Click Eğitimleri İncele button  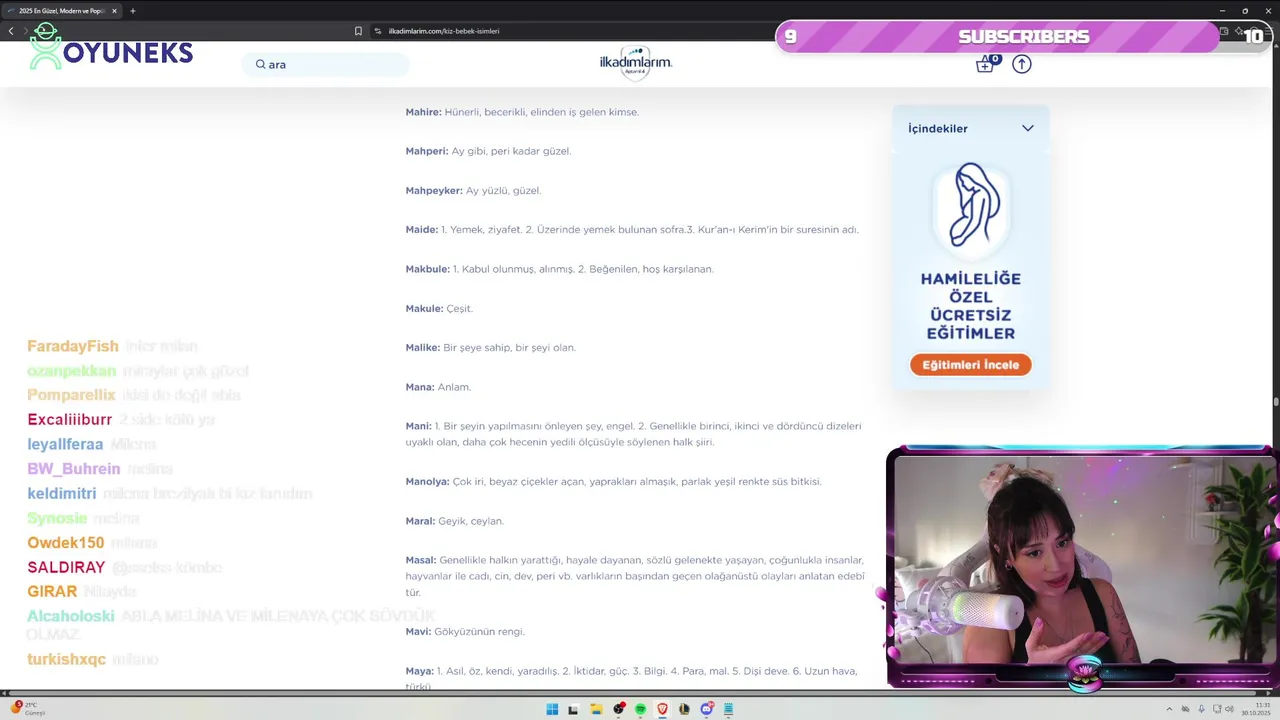coord(970,365)
